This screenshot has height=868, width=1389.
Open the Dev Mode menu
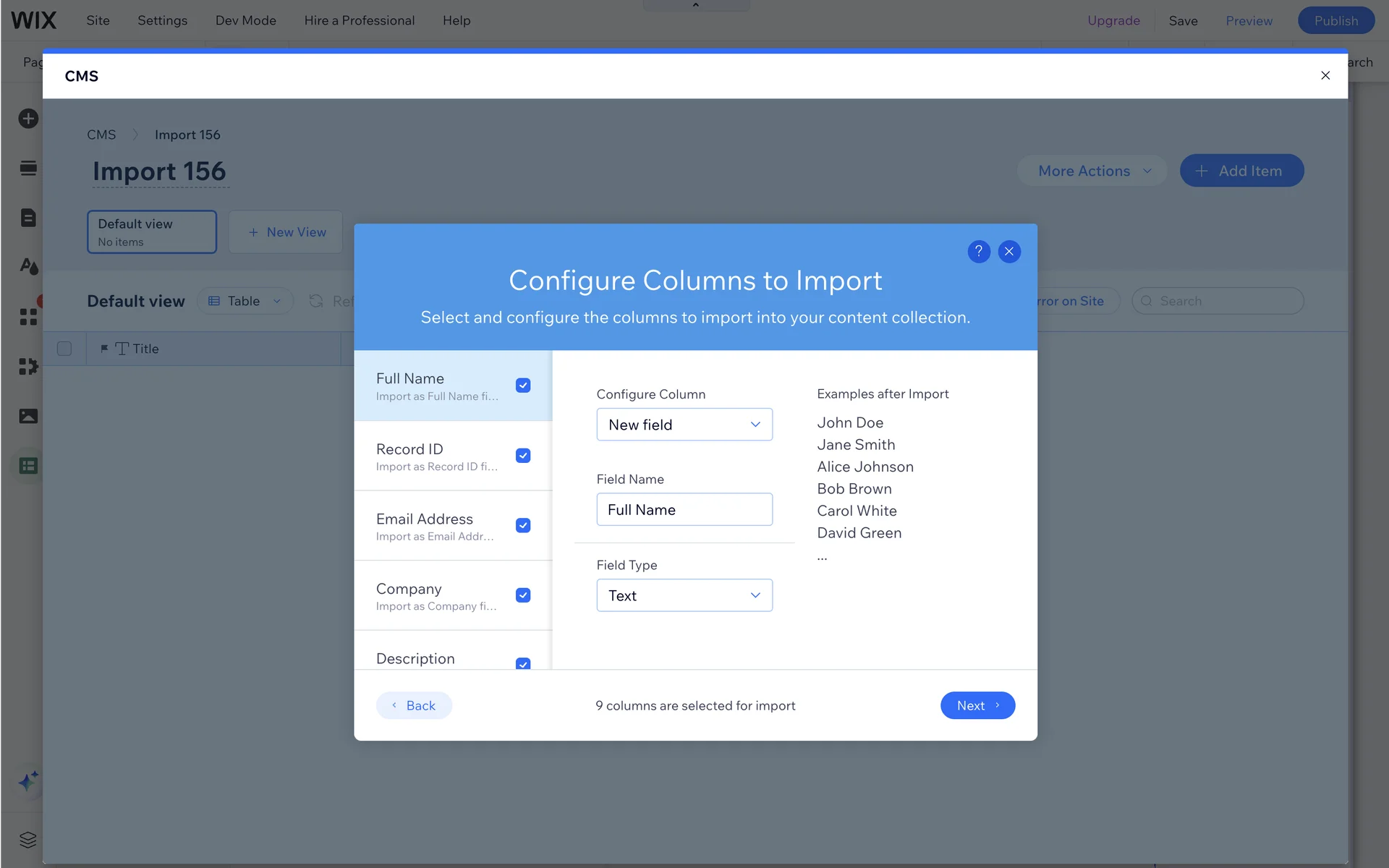coord(245,20)
